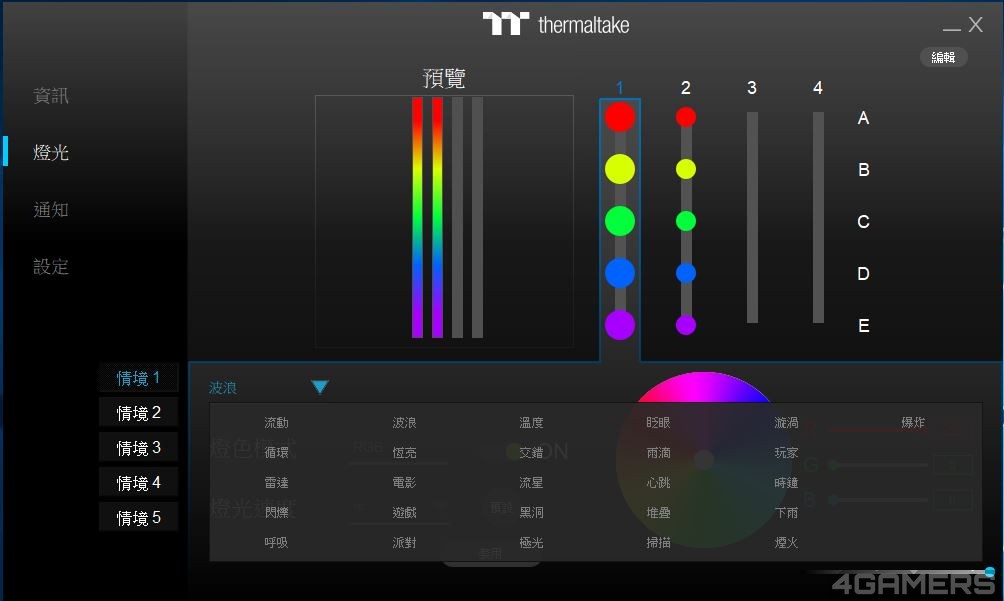Select the 眨眼 lighting mode
1004x601 pixels.
click(658, 422)
